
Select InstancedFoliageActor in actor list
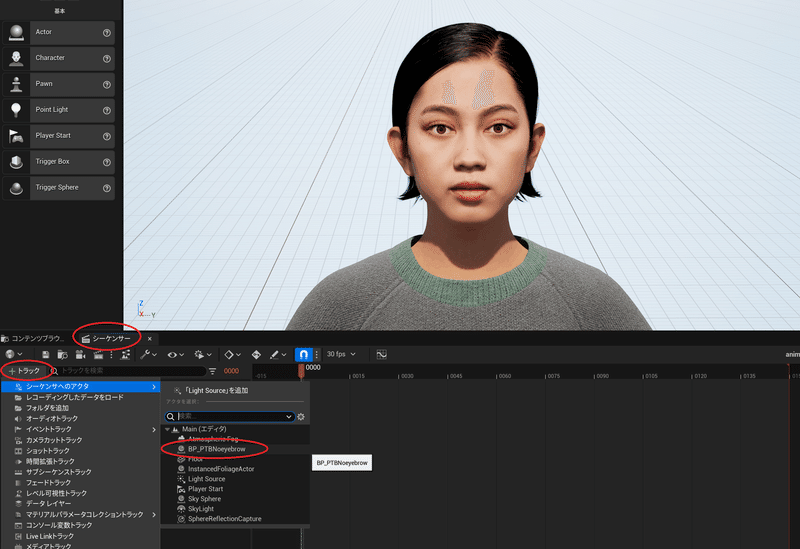(x=235, y=469)
